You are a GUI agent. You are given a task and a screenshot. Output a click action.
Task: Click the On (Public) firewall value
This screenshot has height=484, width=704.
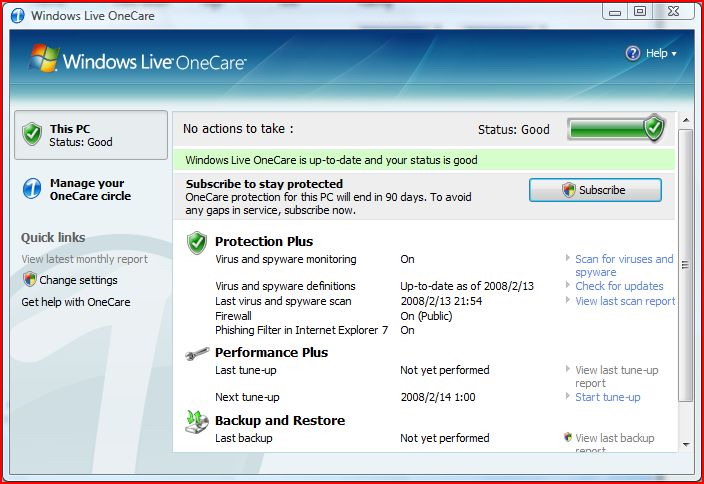click(x=426, y=316)
